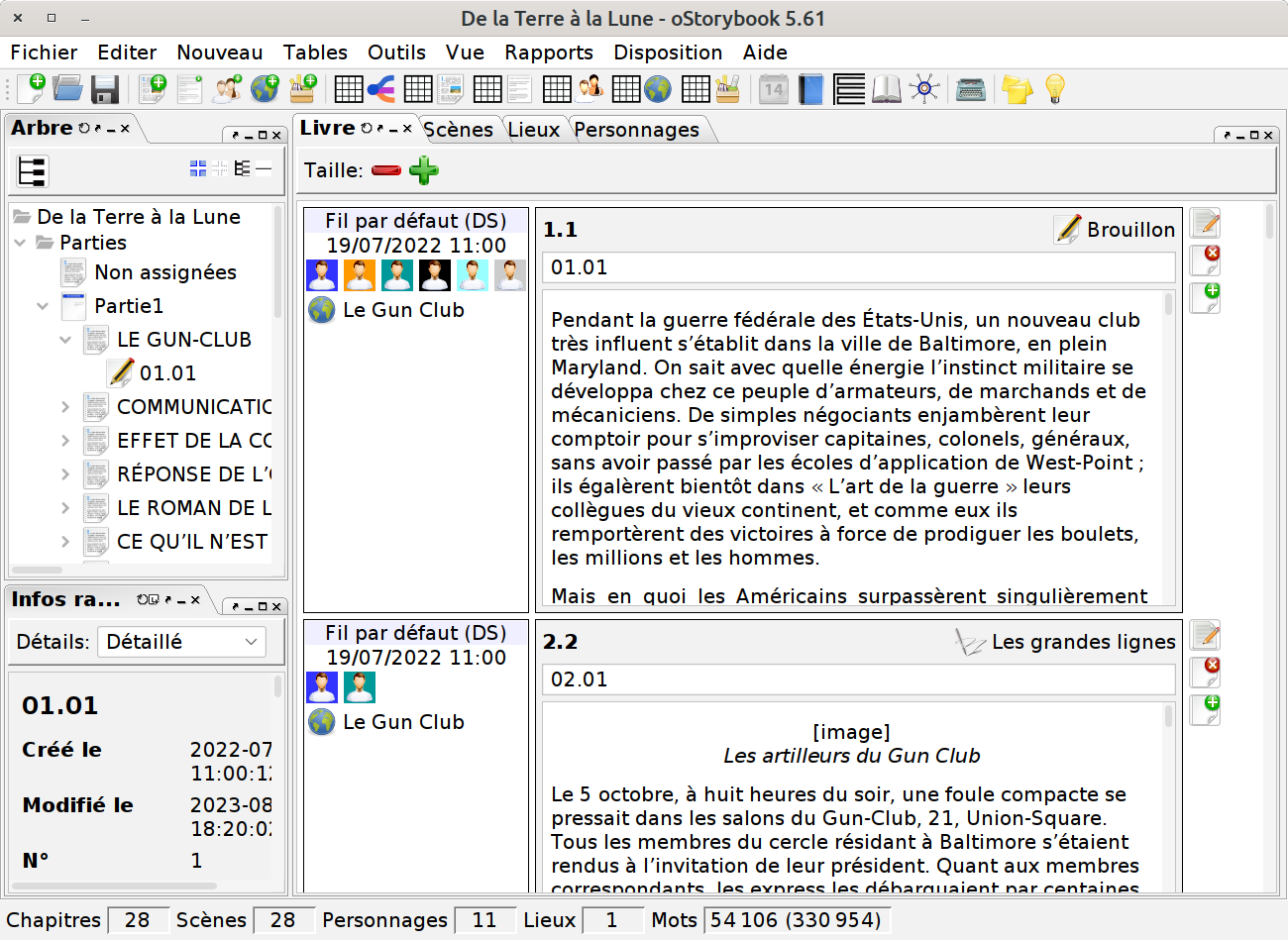The width and height of the screenshot is (1288, 940).
Task: Open the scenes table icon
Action: (433, 89)
